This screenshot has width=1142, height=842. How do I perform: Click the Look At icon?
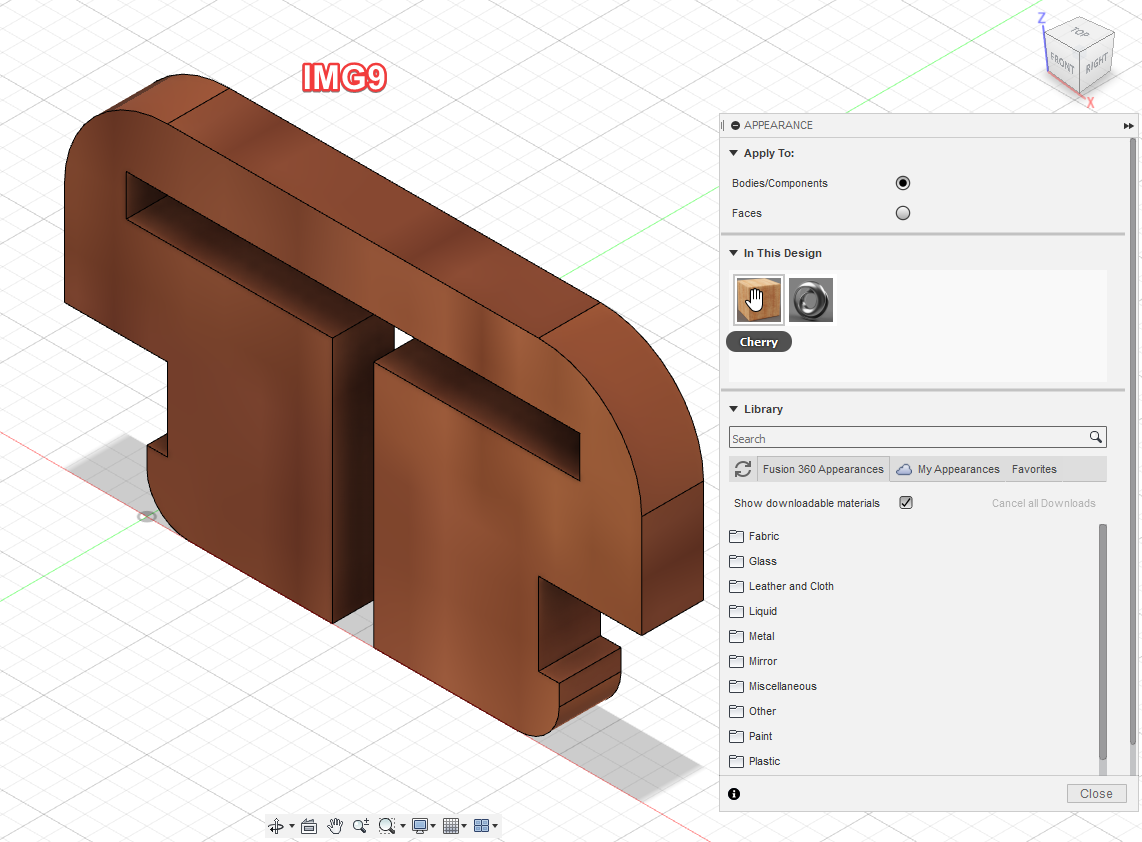[309, 826]
